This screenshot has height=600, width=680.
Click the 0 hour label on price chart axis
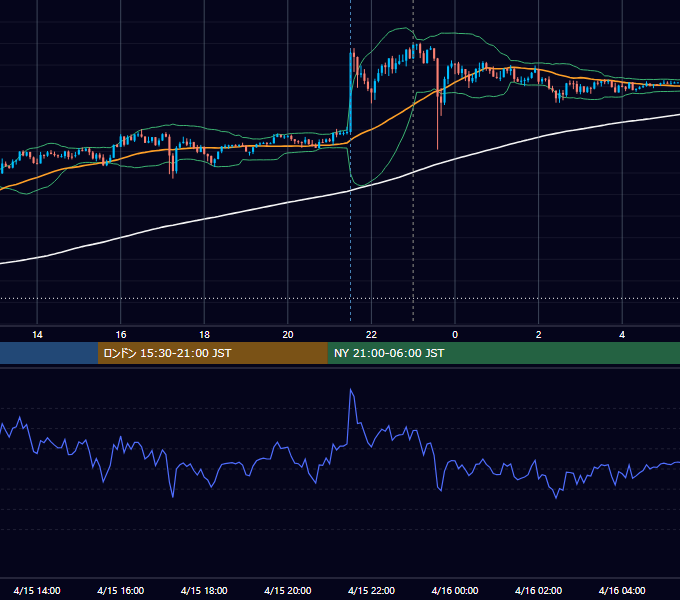(455, 335)
